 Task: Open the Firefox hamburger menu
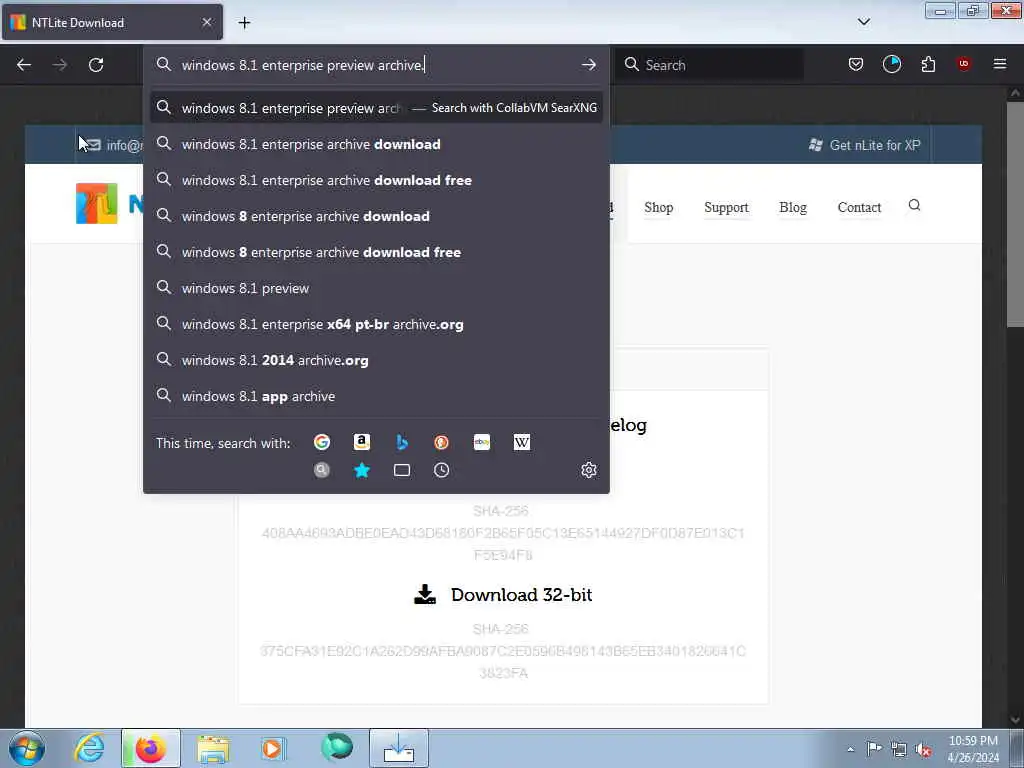click(1000, 64)
